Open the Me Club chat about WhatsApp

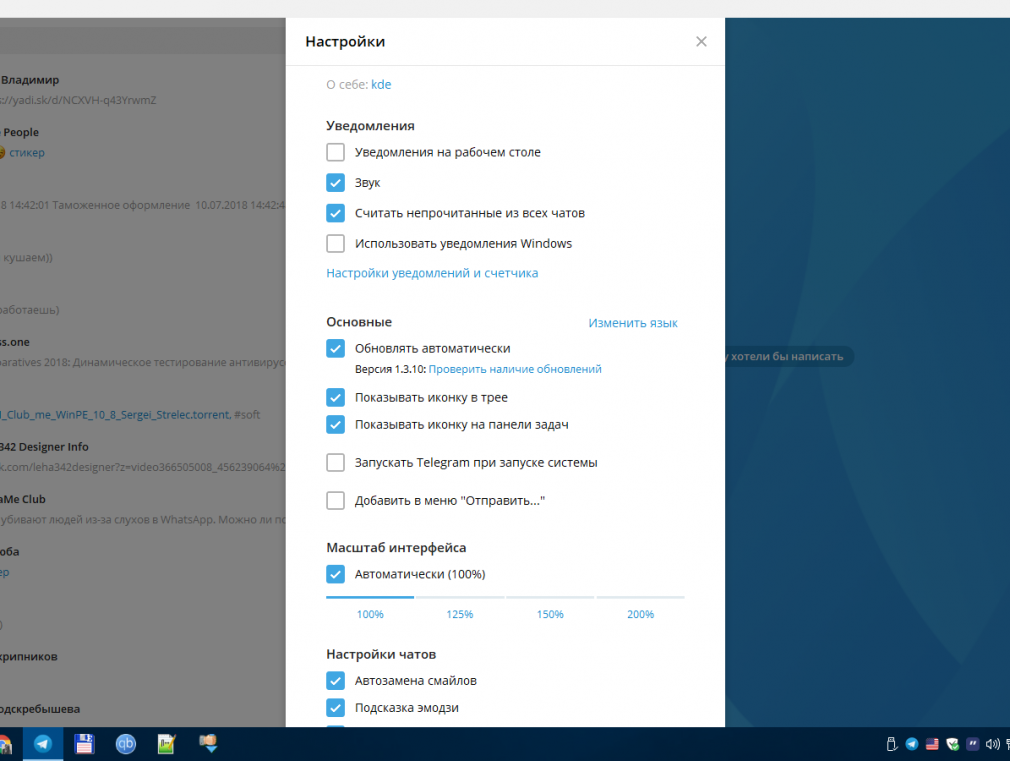coord(142,509)
